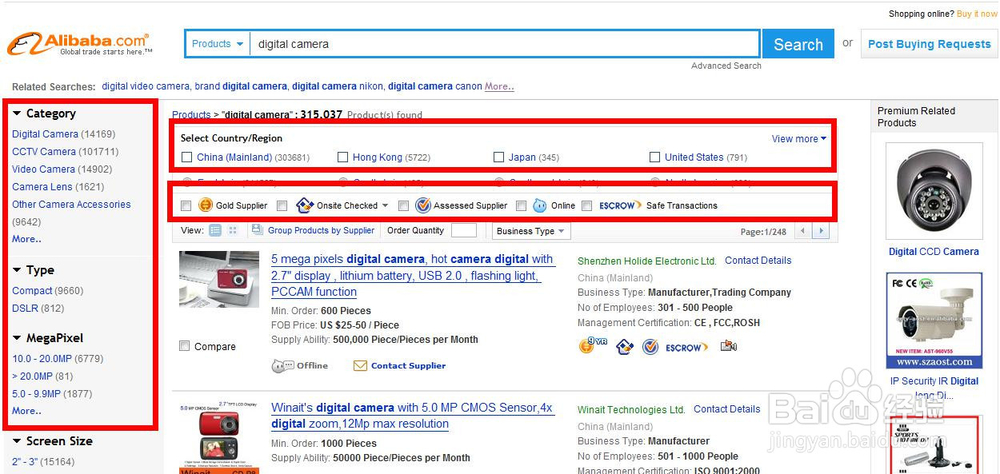Screen dimensions: 1000x474
Task: Open Contact Details for Winait Technologies
Action: pyautogui.click(x=726, y=409)
